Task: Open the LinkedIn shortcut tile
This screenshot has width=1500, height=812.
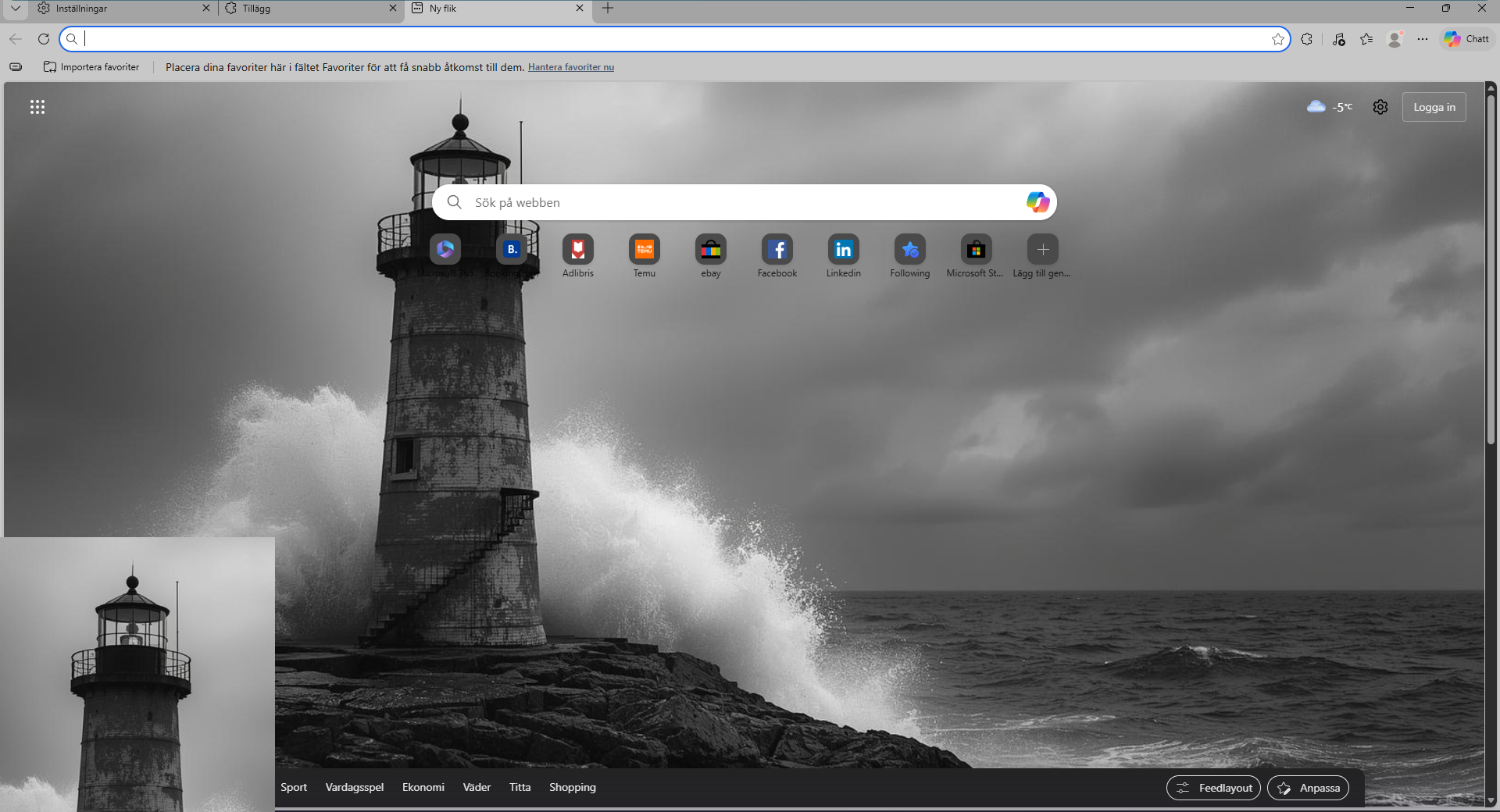Action: [843, 250]
